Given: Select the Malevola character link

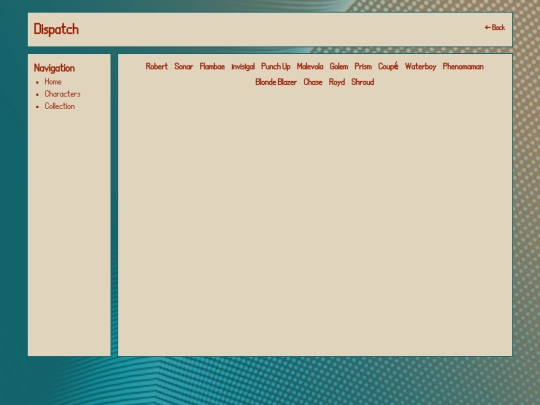Looking at the screenshot, I should tap(310, 66).
